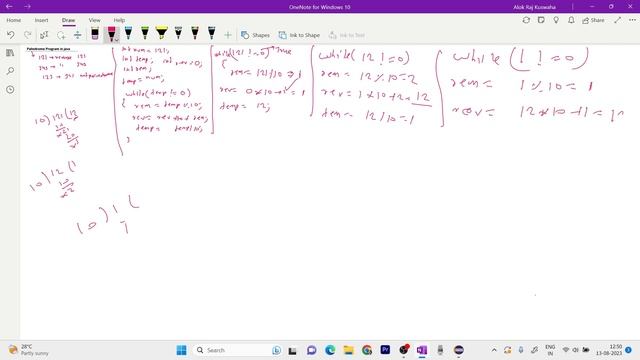The width and height of the screenshot is (640, 360).
Task: Pick the Eraser tool
Action: click(x=95, y=33)
